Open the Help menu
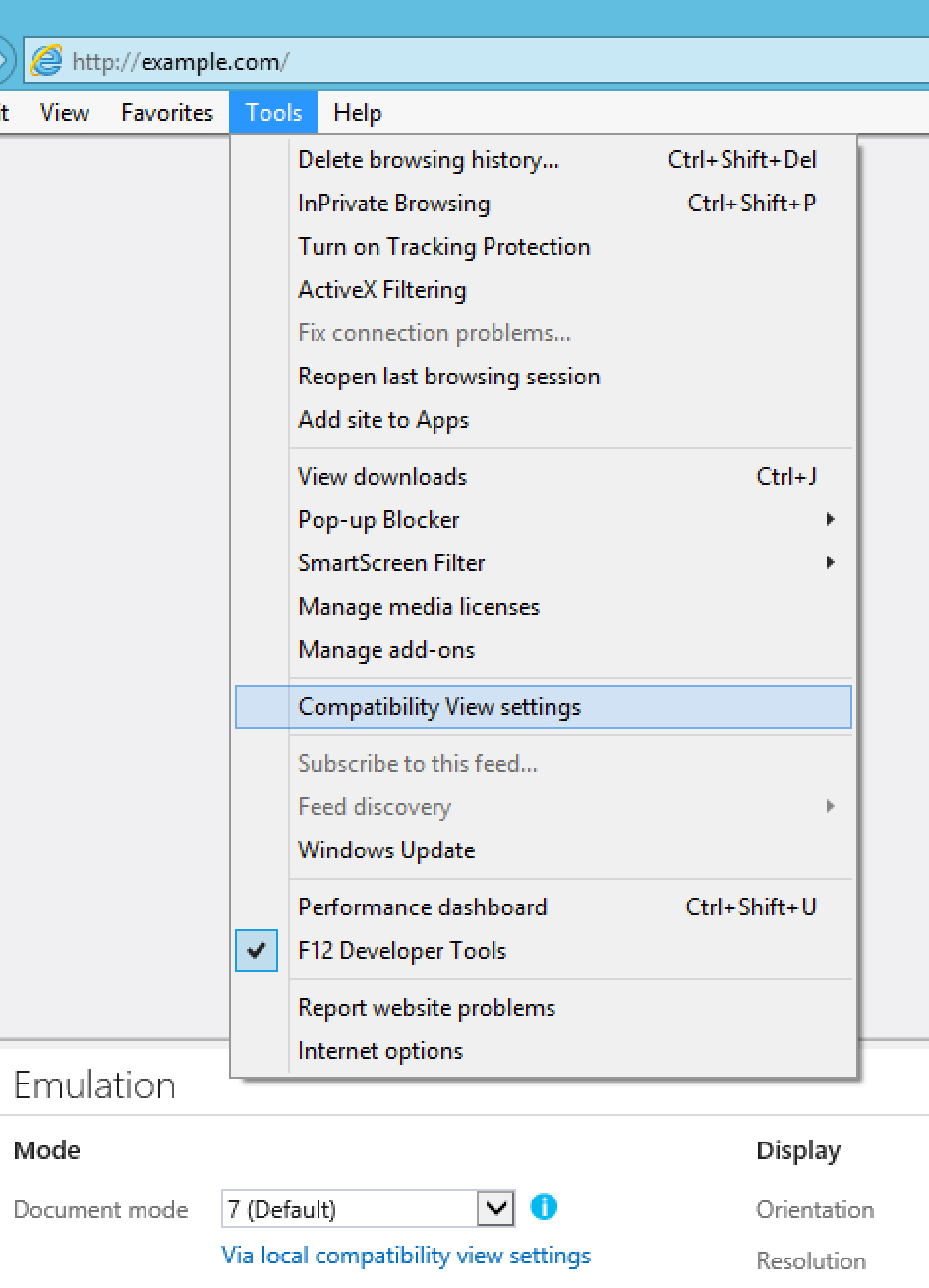Viewport: 929px width, 1288px height. (356, 112)
